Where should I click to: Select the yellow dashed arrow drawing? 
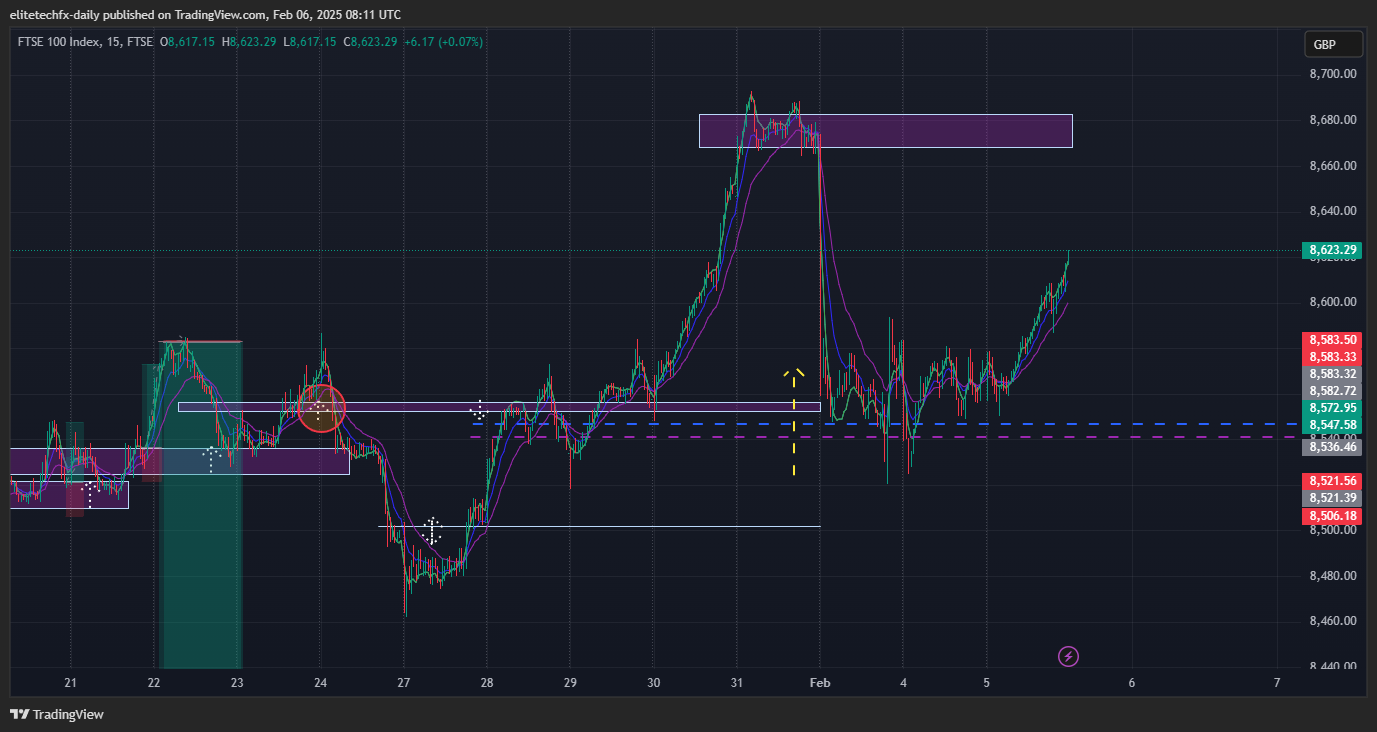pyautogui.click(x=794, y=421)
